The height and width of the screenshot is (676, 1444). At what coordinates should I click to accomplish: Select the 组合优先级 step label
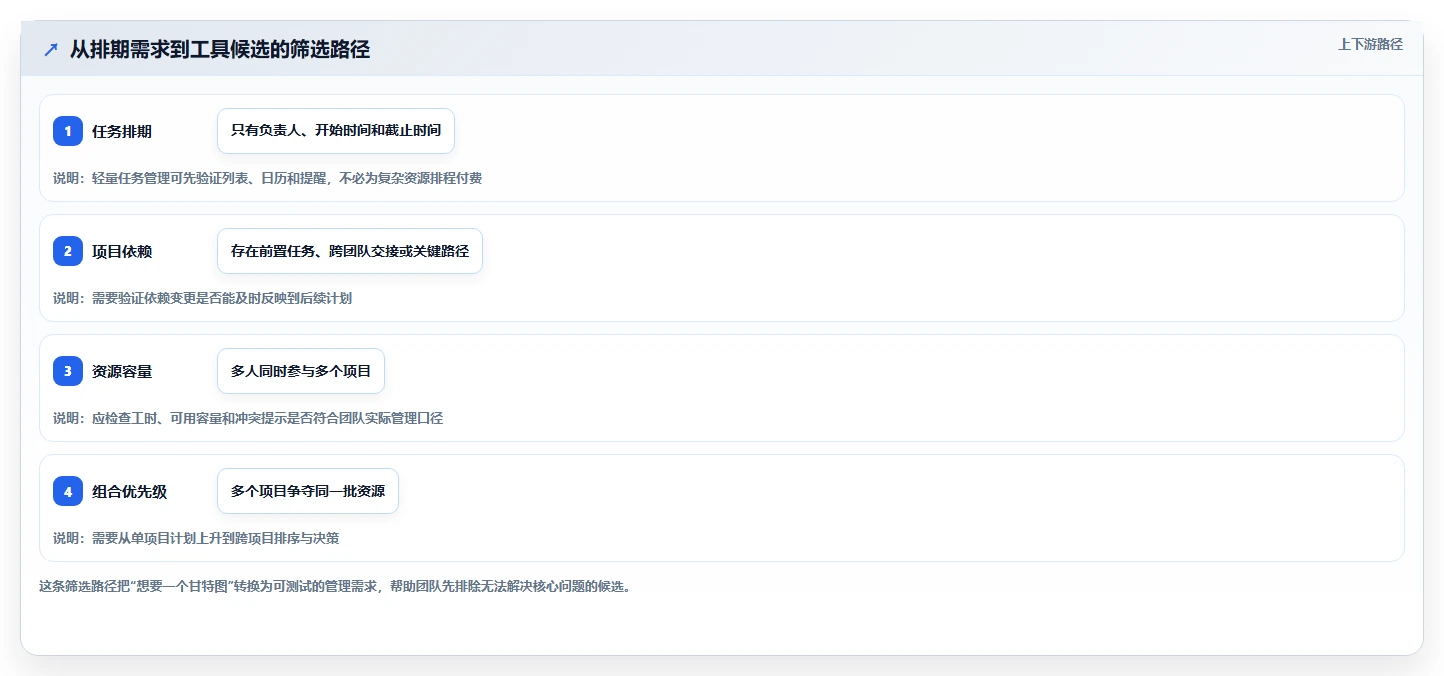coord(129,491)
